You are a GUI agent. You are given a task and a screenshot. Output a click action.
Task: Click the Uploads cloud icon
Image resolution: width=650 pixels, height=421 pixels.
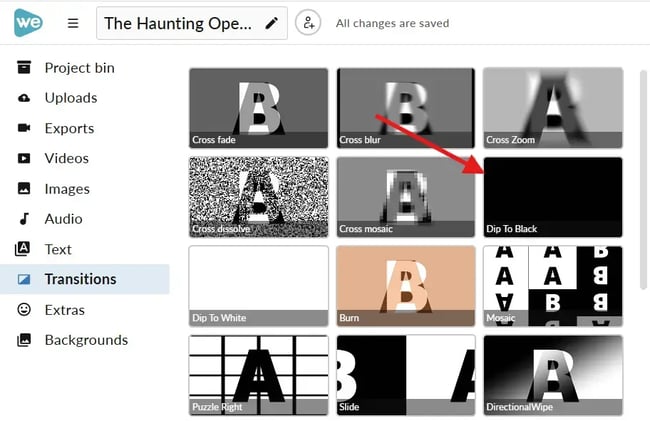pos(24,98)
